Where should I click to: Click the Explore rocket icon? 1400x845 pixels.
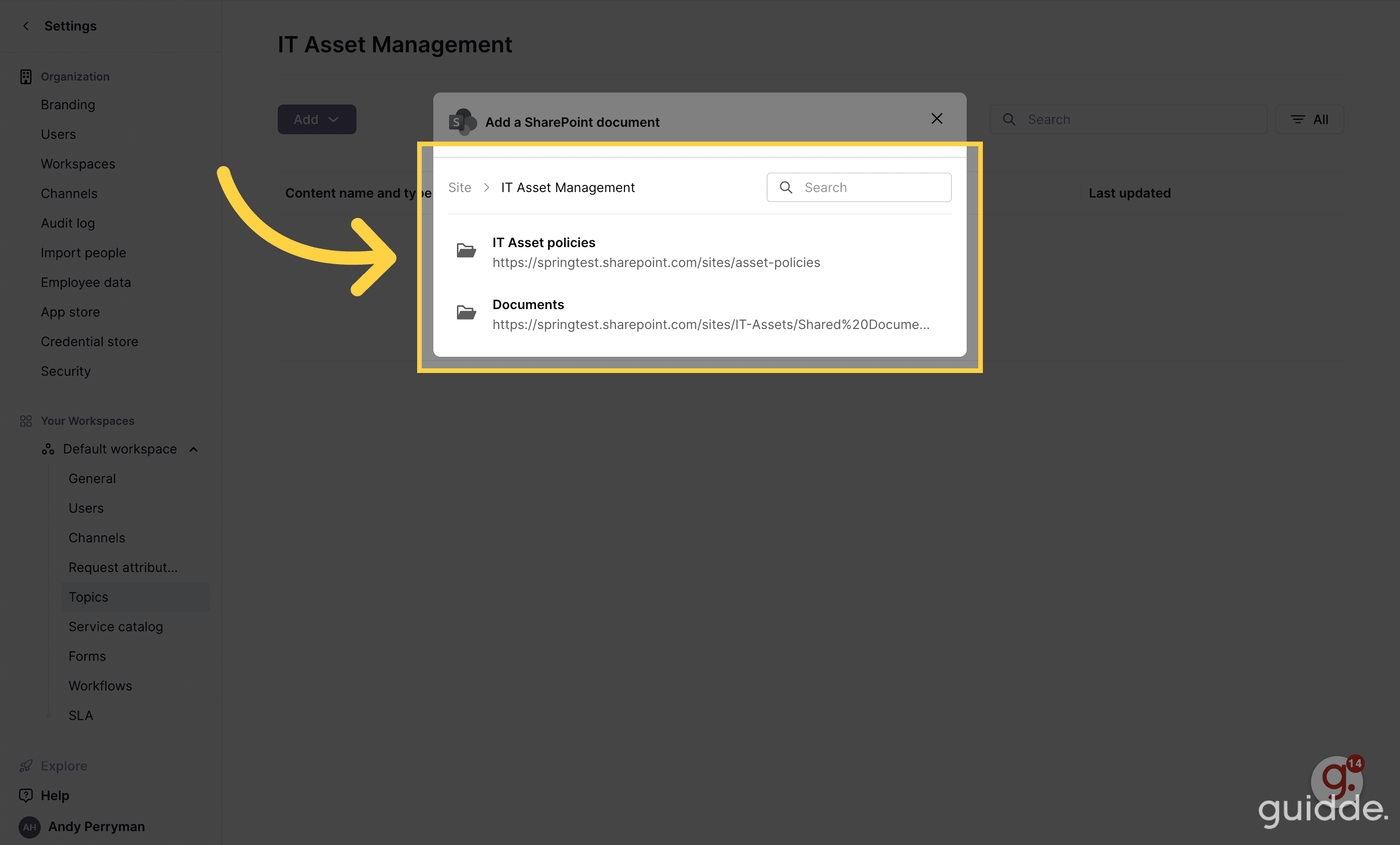(x=25, y=766)
